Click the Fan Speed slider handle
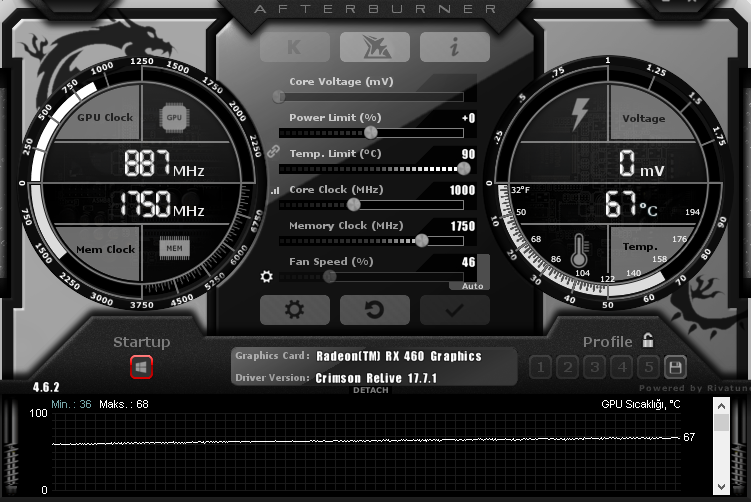 (x=330, y=276)
